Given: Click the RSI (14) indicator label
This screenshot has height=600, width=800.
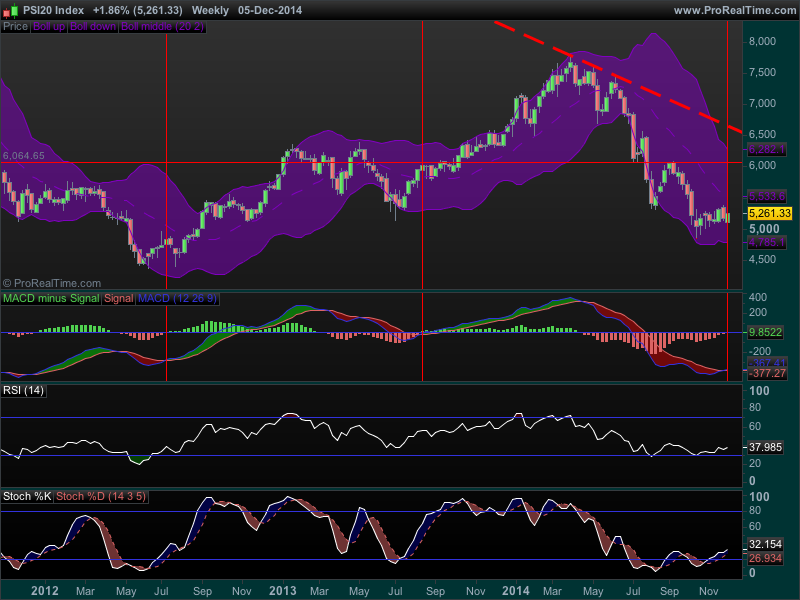Looking at the screenshot, I should click(23, 389).
